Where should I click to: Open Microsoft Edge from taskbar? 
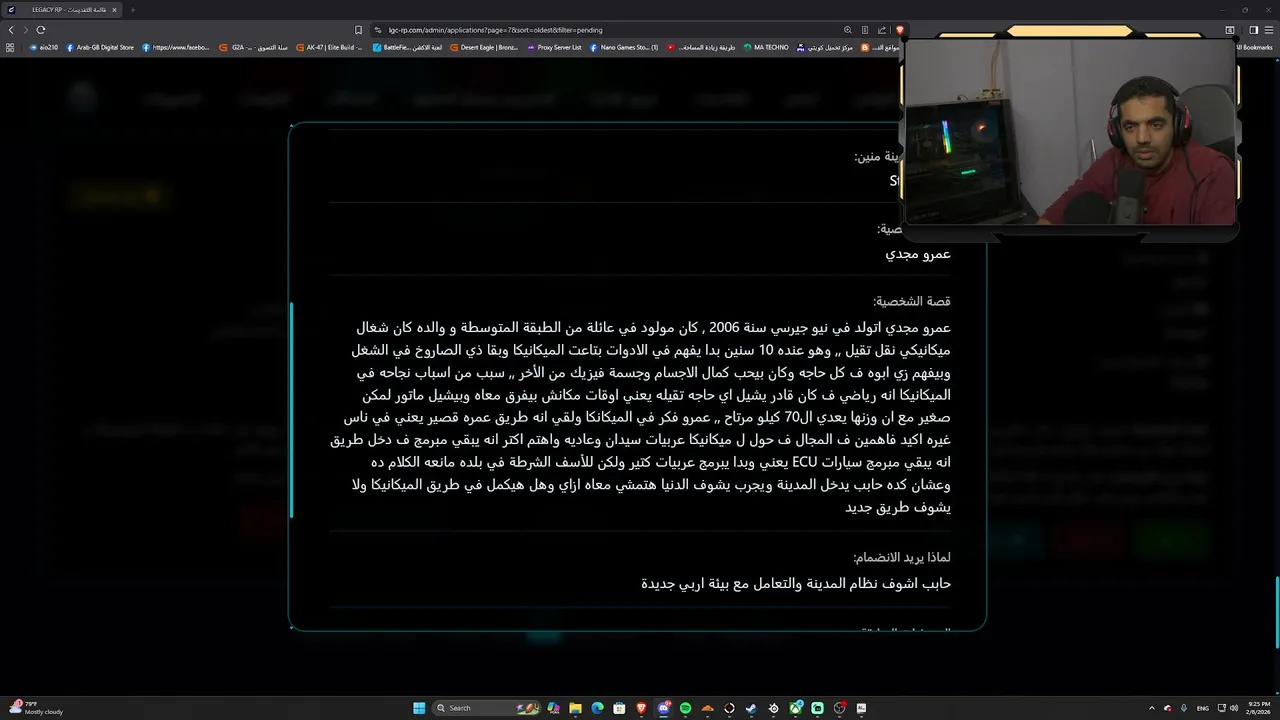pos(597,708)
